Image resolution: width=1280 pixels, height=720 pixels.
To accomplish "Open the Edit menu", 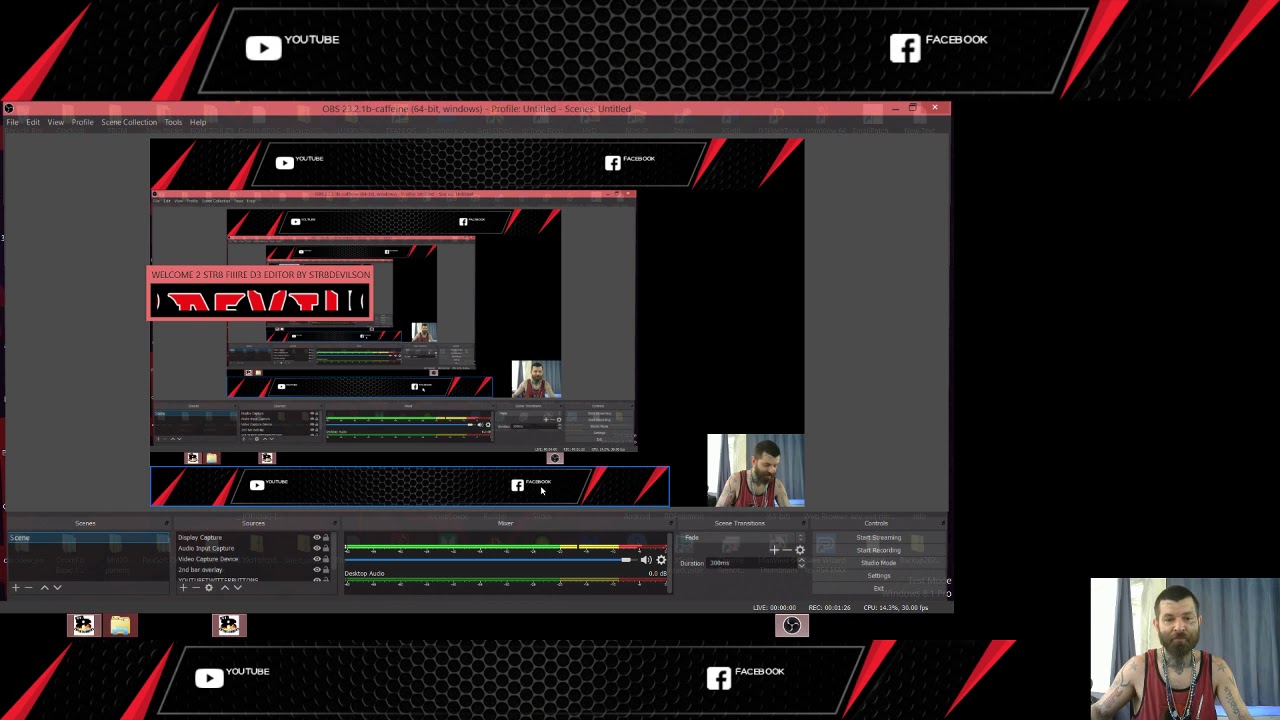I will [x=33, y=123].
